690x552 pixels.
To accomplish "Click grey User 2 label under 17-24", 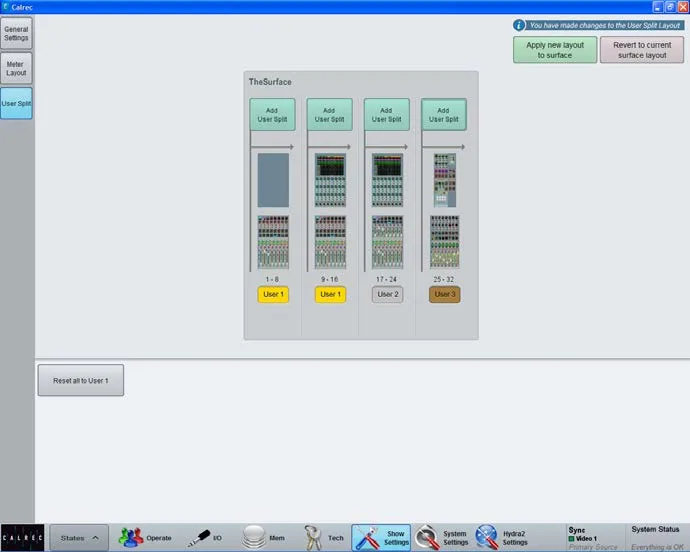I will pos(388,294).
